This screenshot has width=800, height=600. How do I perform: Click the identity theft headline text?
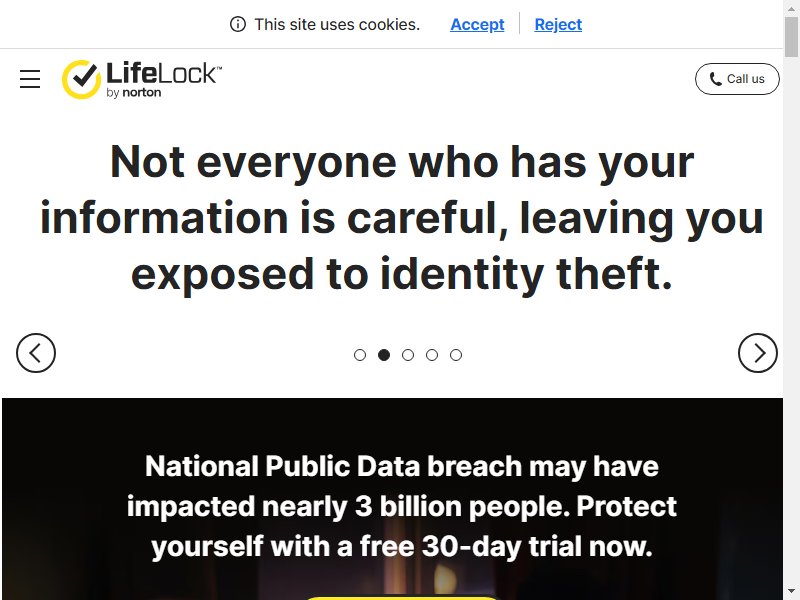point(402,218)
